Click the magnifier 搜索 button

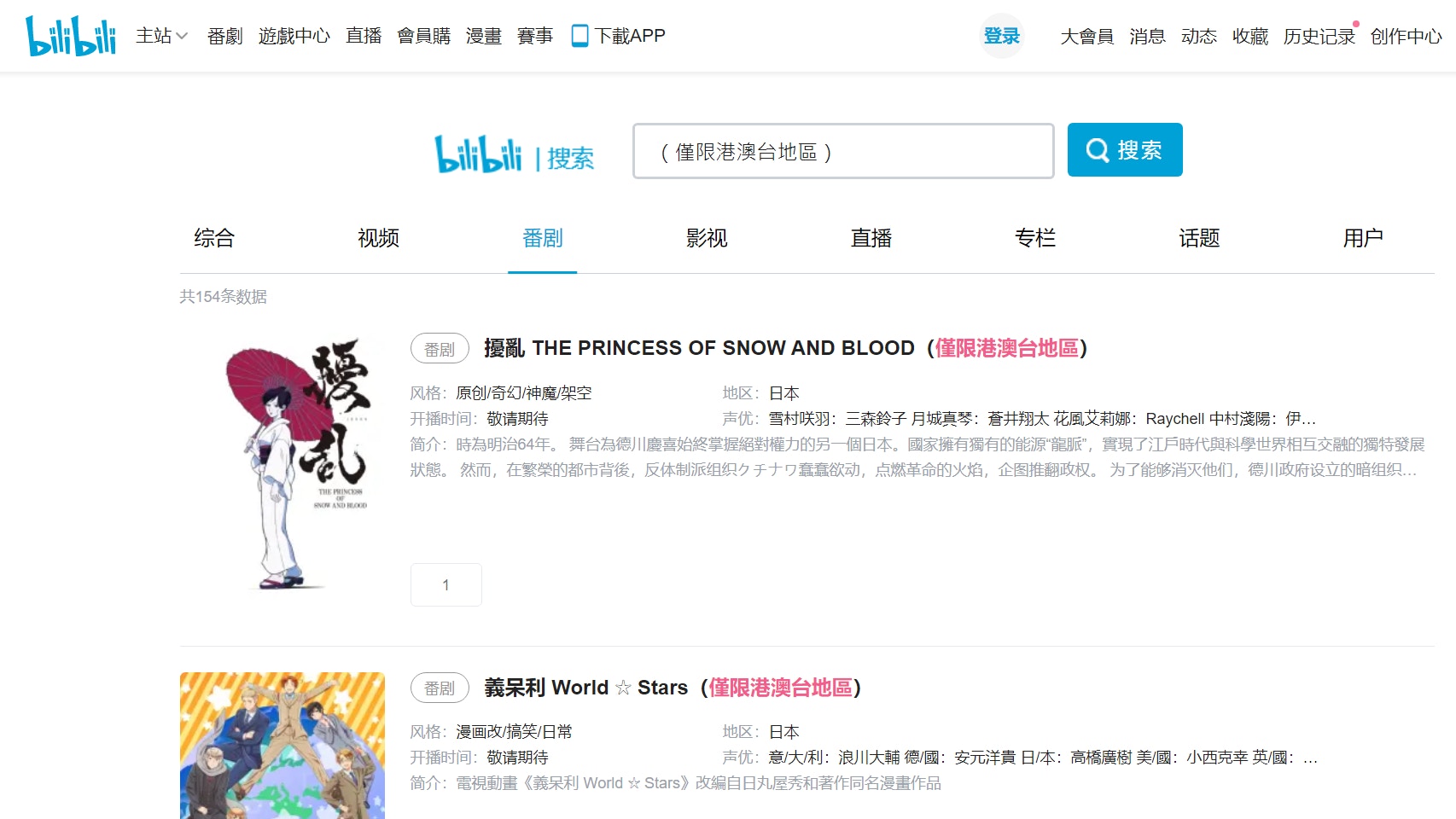click(1125, 150)
